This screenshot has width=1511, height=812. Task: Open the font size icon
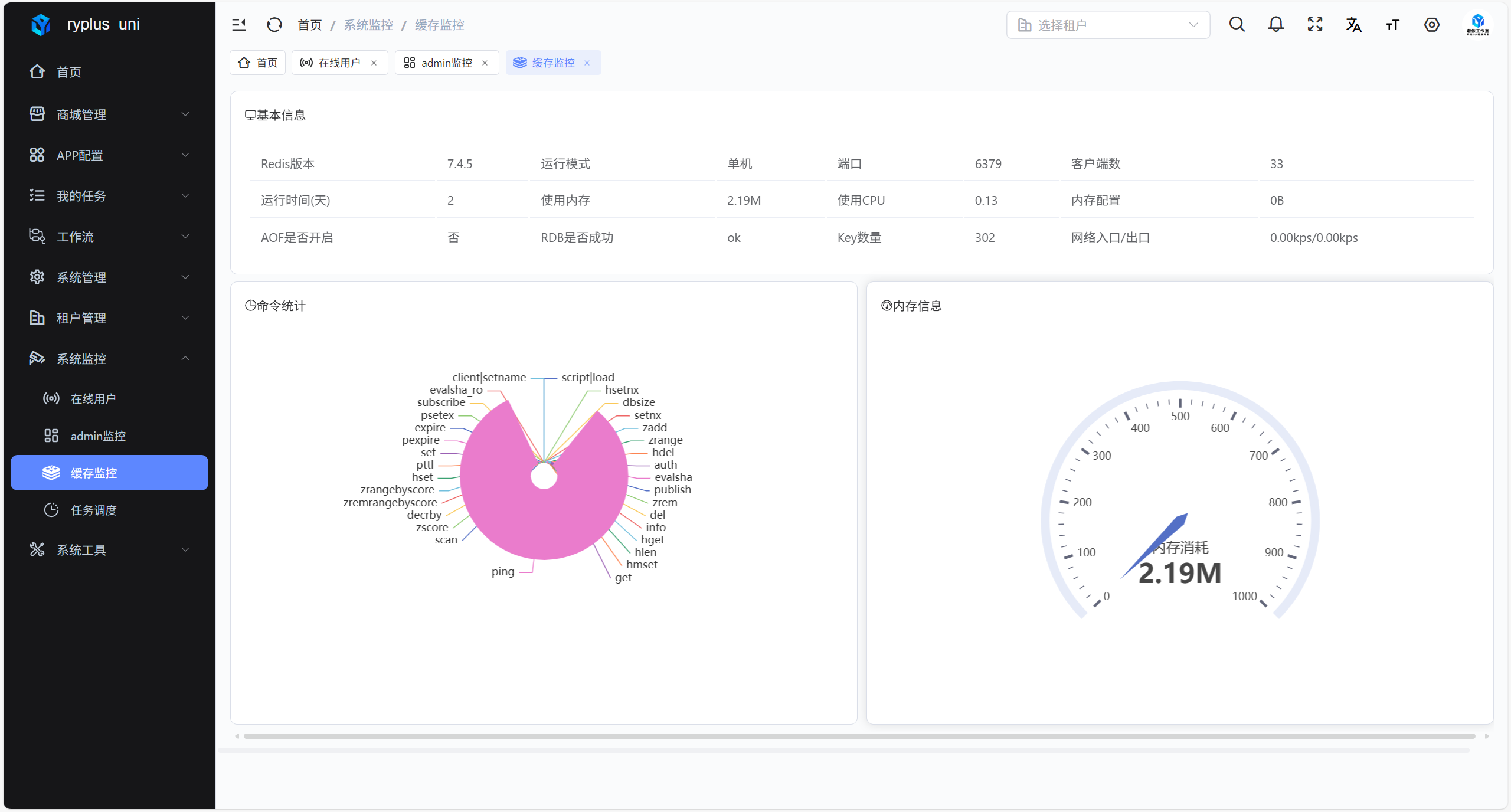(x=1392, y=25)
